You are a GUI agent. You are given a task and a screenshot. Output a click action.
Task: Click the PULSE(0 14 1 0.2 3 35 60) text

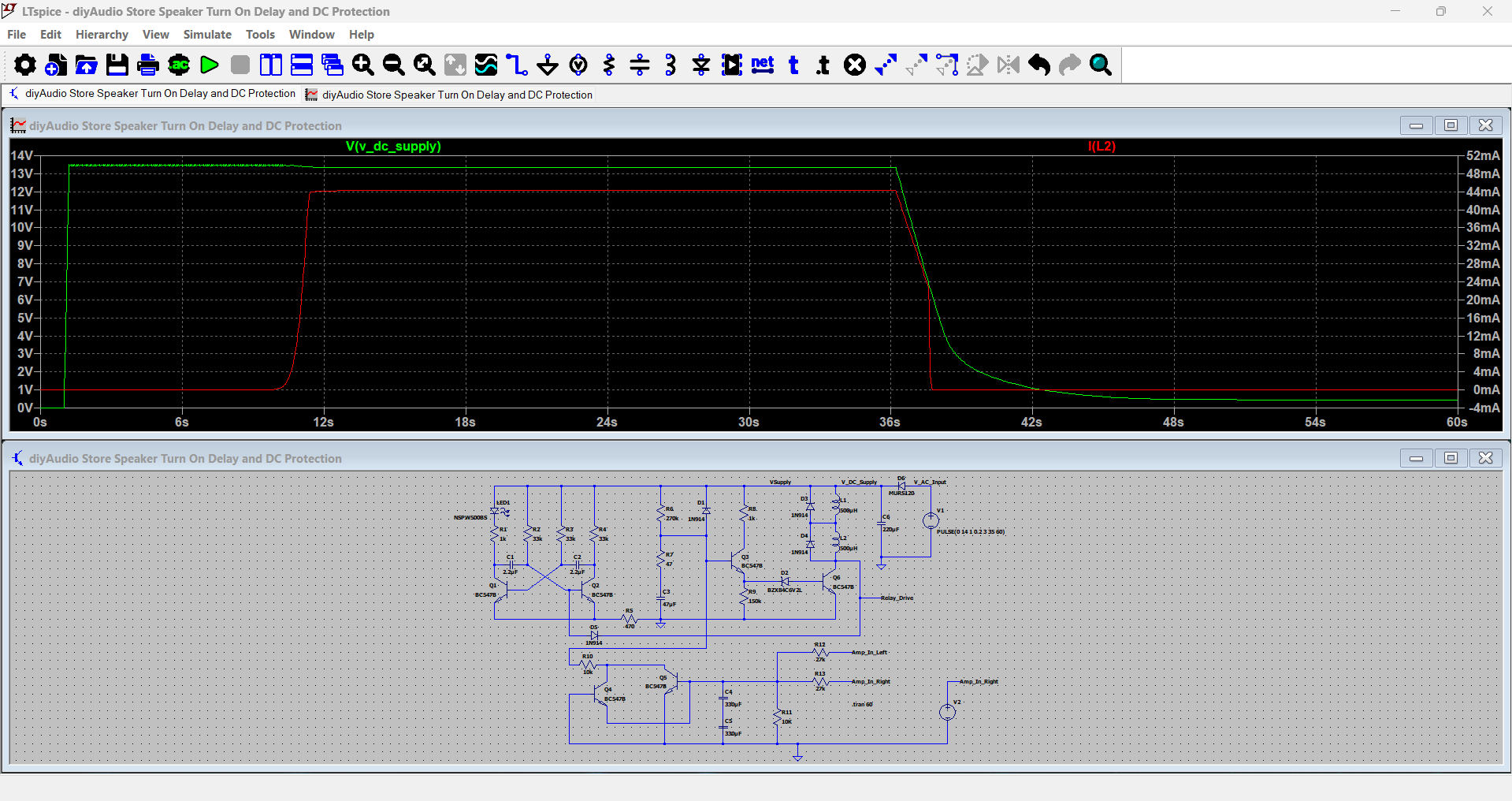pos(971,532)
